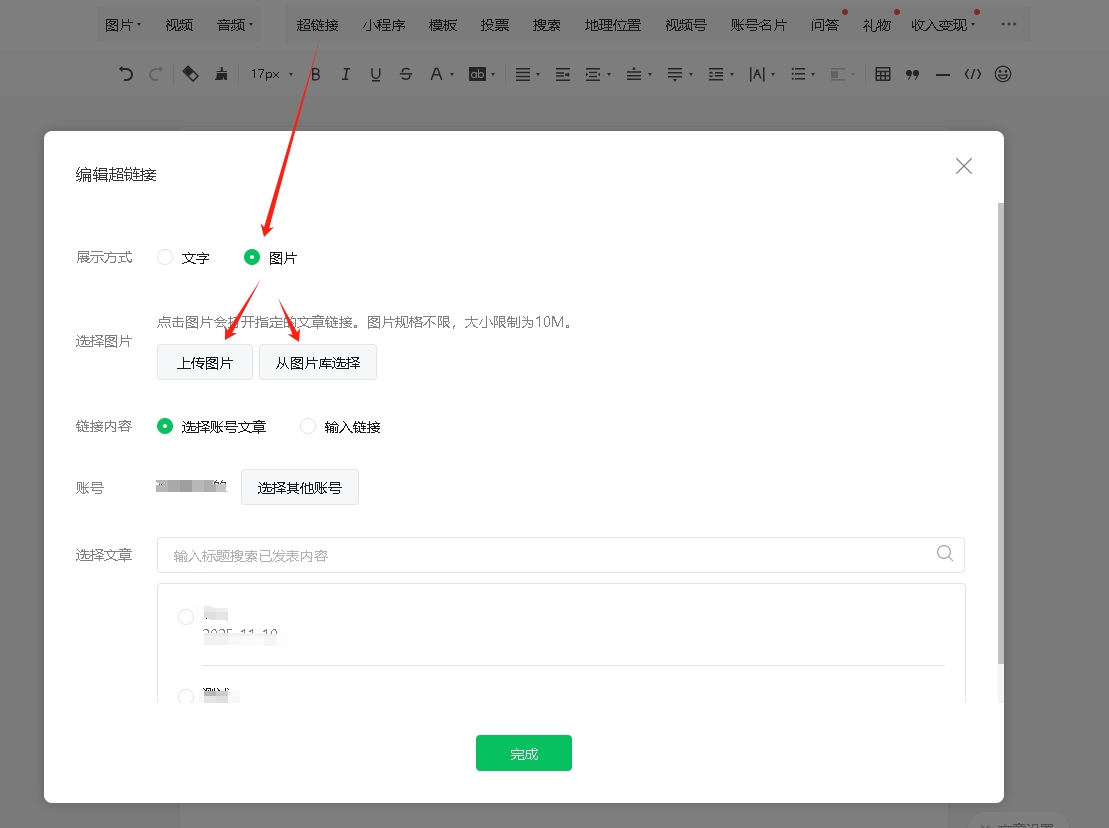Select the 文字 display mode radio button

click(166, 257)
